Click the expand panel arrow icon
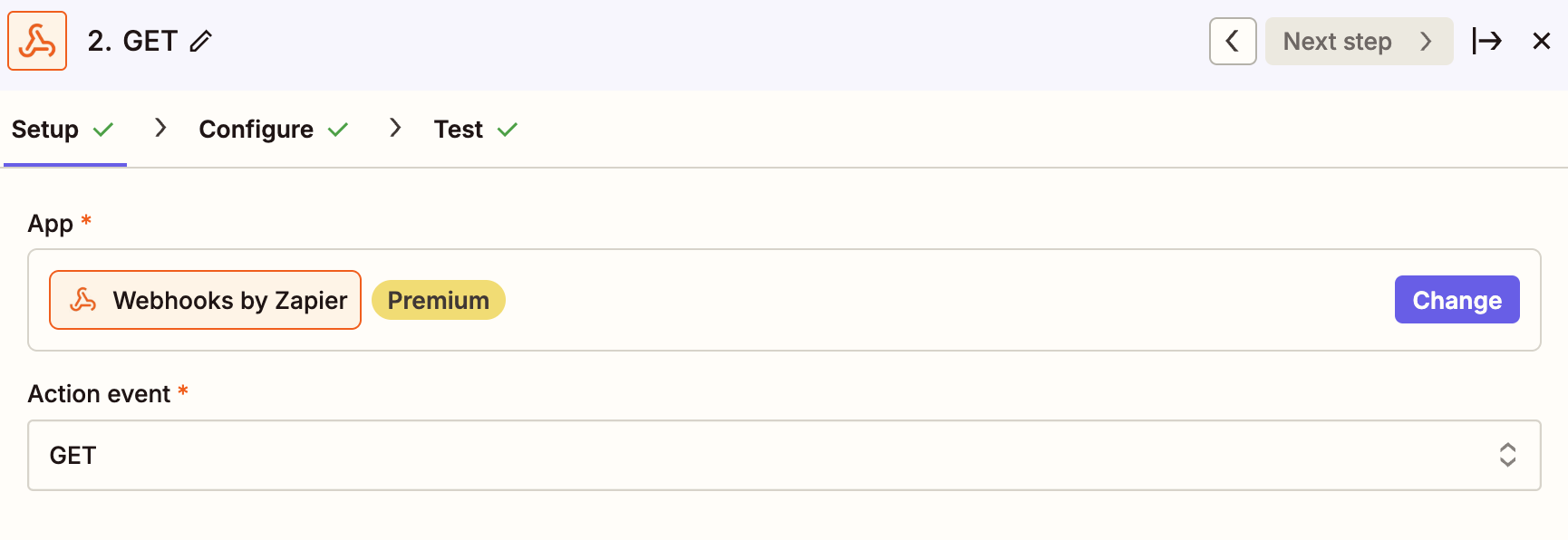The width and height of the screenshot is (1568, 540). (1486, 41)
